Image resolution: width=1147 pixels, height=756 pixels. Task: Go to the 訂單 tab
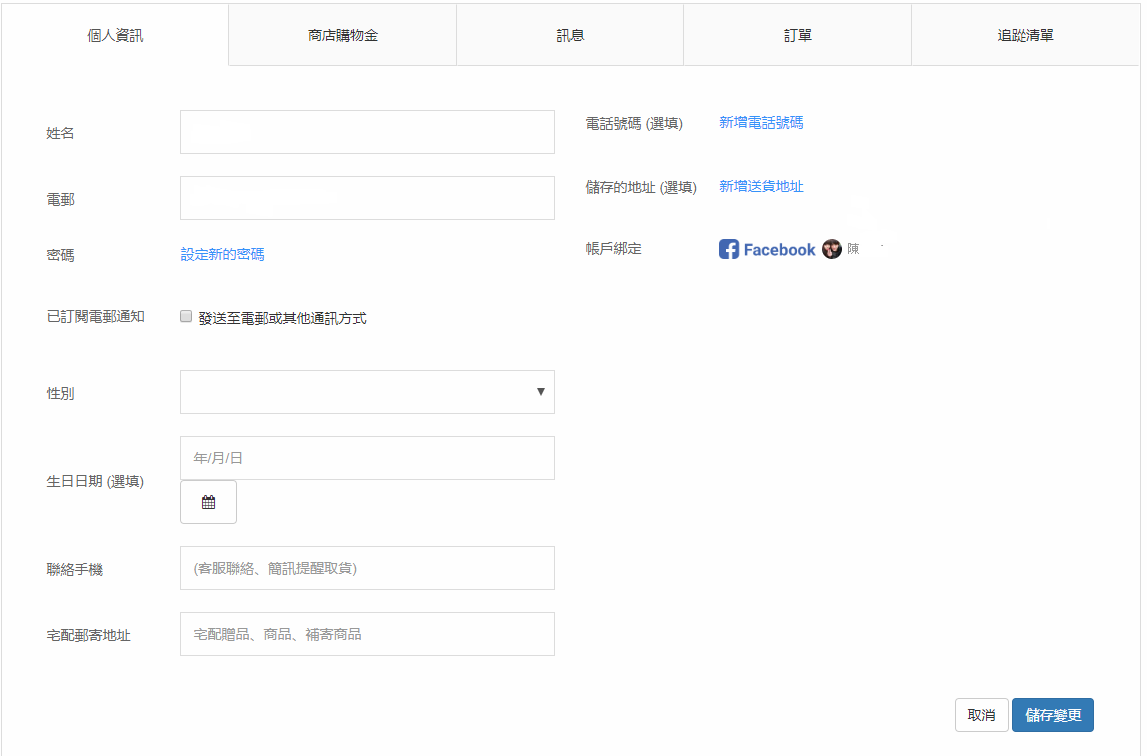coord(797,35)
